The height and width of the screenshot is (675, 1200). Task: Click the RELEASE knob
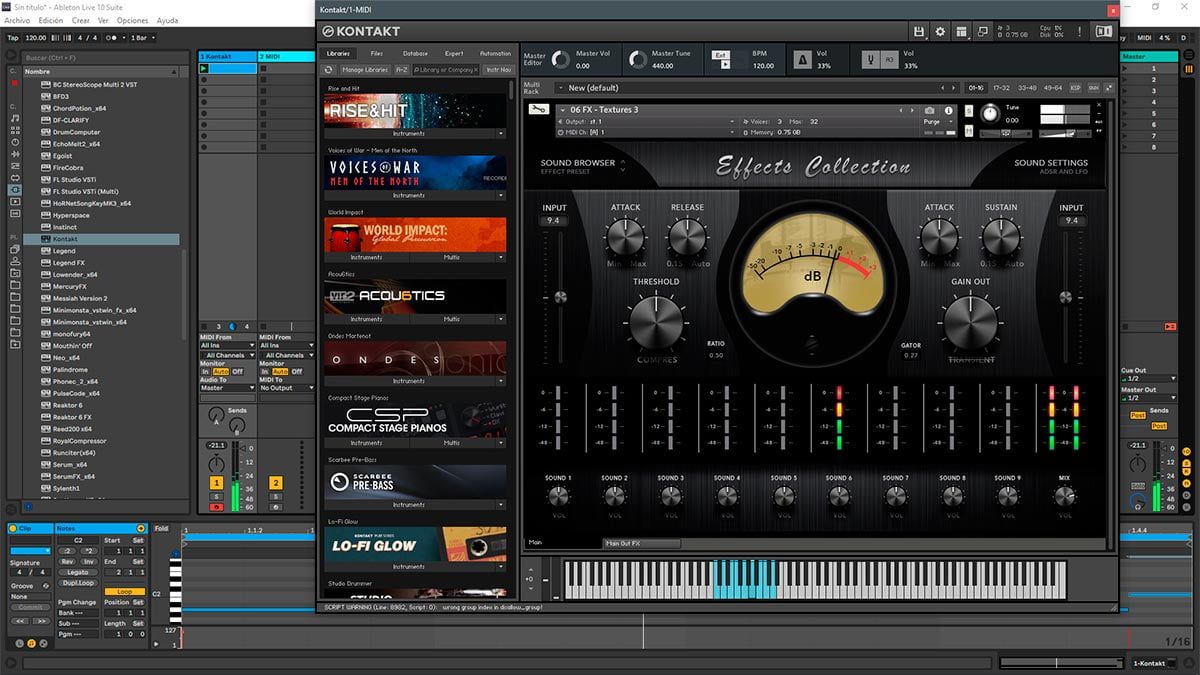(687, 237)
